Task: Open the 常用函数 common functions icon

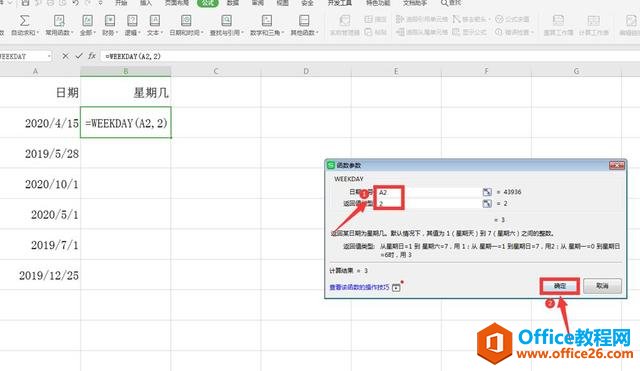Action: pyautogui.click(x=59, y=20)
